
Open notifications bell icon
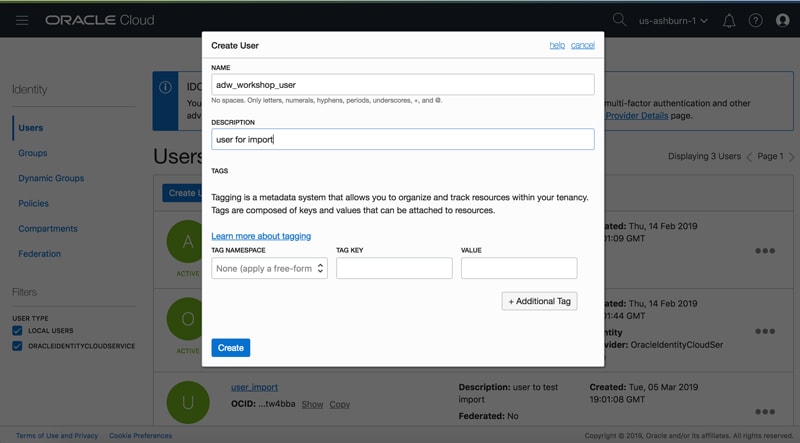[x=729, y=20]
